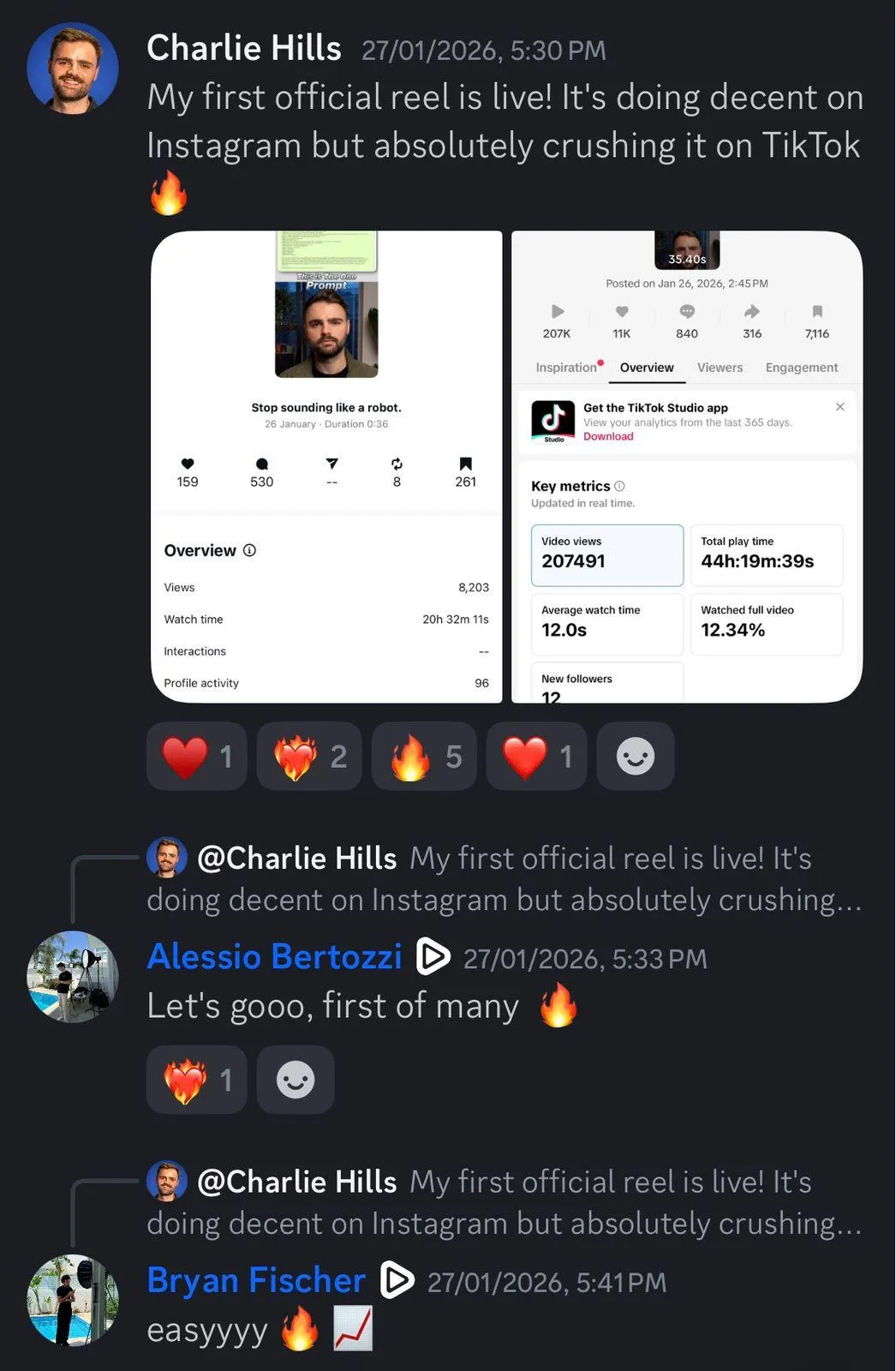Screen dimensions: 896x1371
Task: Toggle first red heart reaction on Charlie's post
Action: tap(196, 756)
